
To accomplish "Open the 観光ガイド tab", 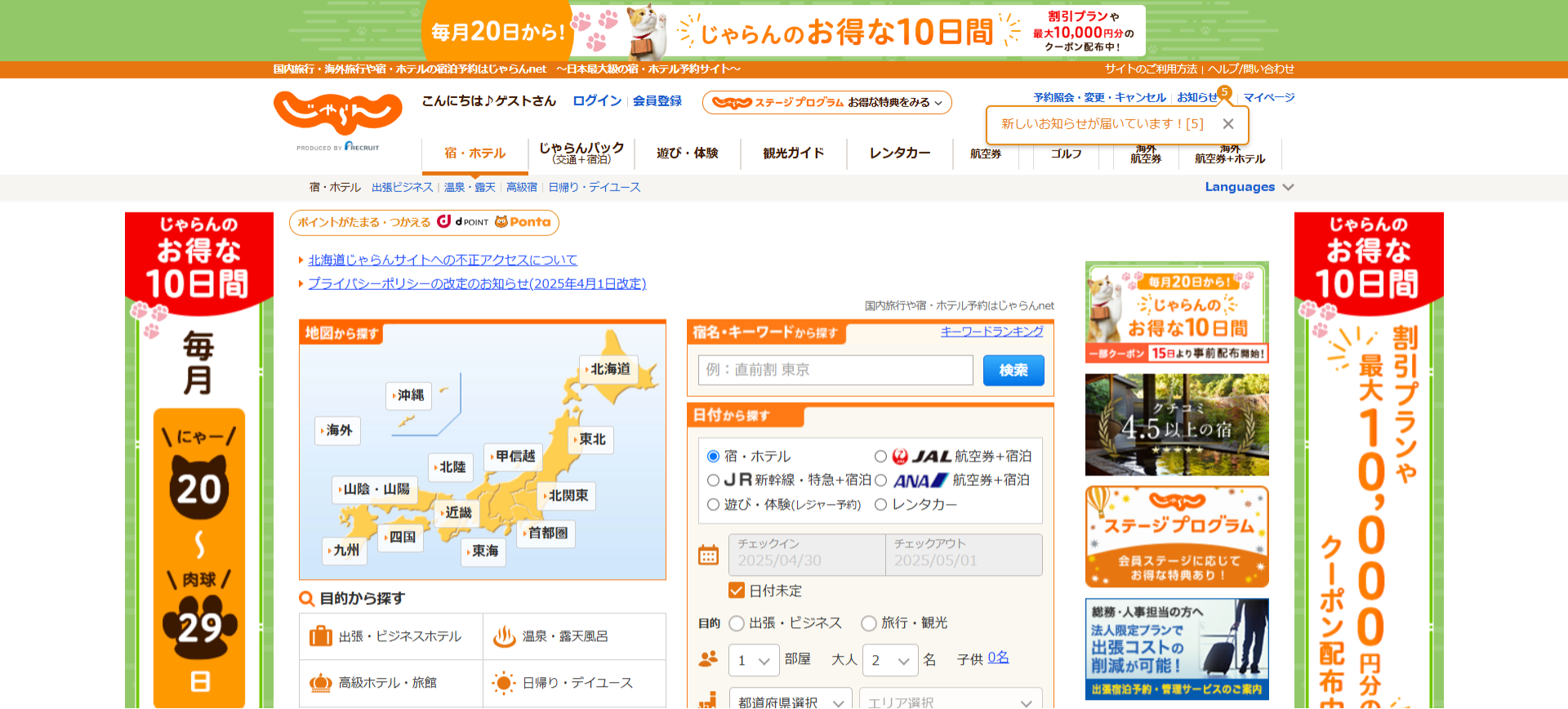I will tap(794, 154).
